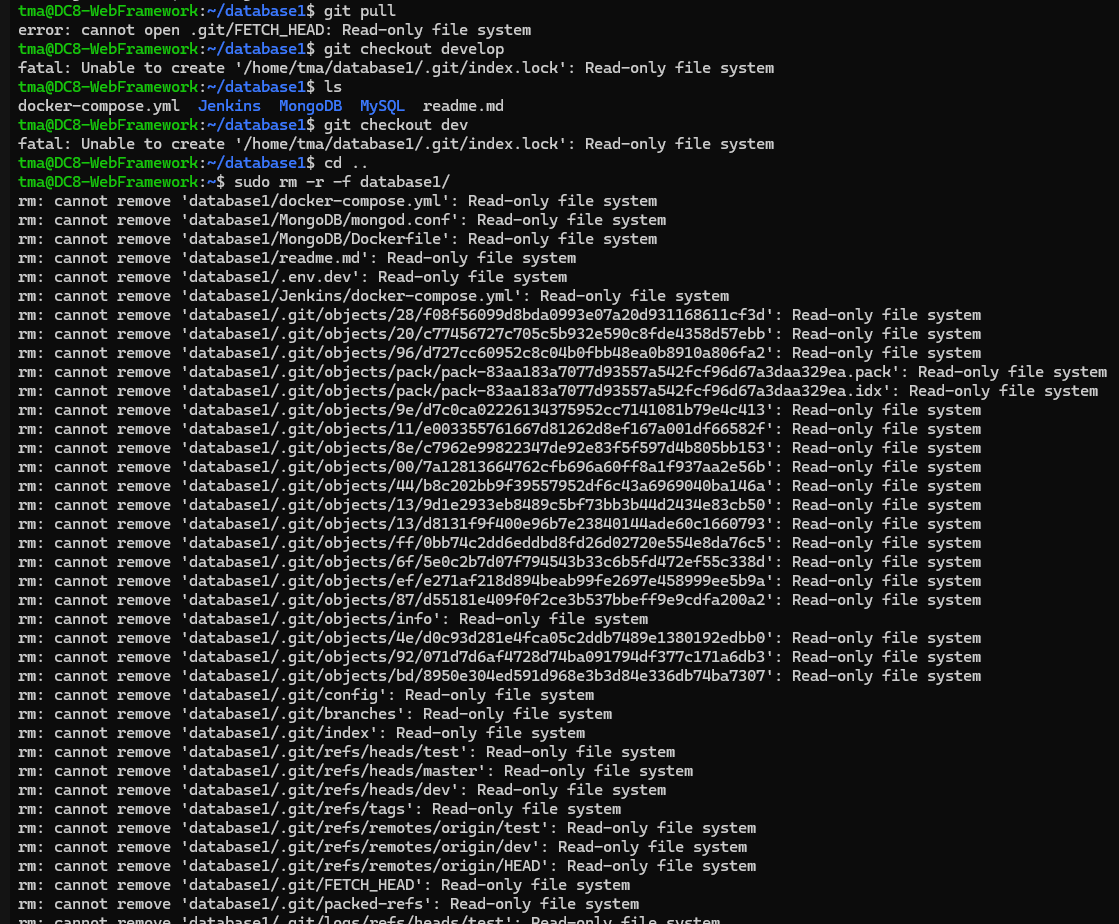Viewport: 1119px width, 924px height.
Task: Click 'database1/.git/objects/info' path
Action: click(310, 619)
